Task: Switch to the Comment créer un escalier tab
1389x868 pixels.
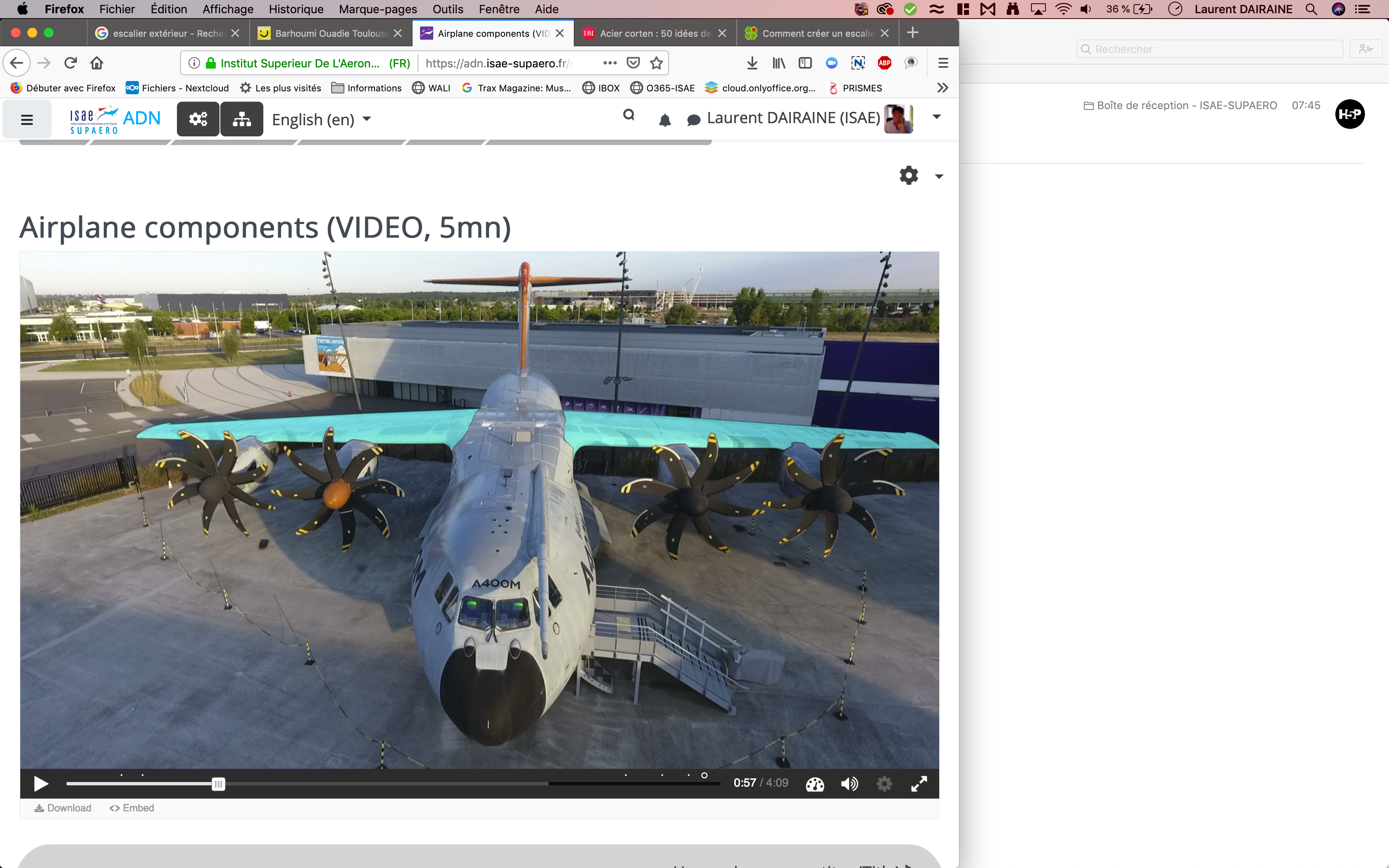Action: (818, 33)
